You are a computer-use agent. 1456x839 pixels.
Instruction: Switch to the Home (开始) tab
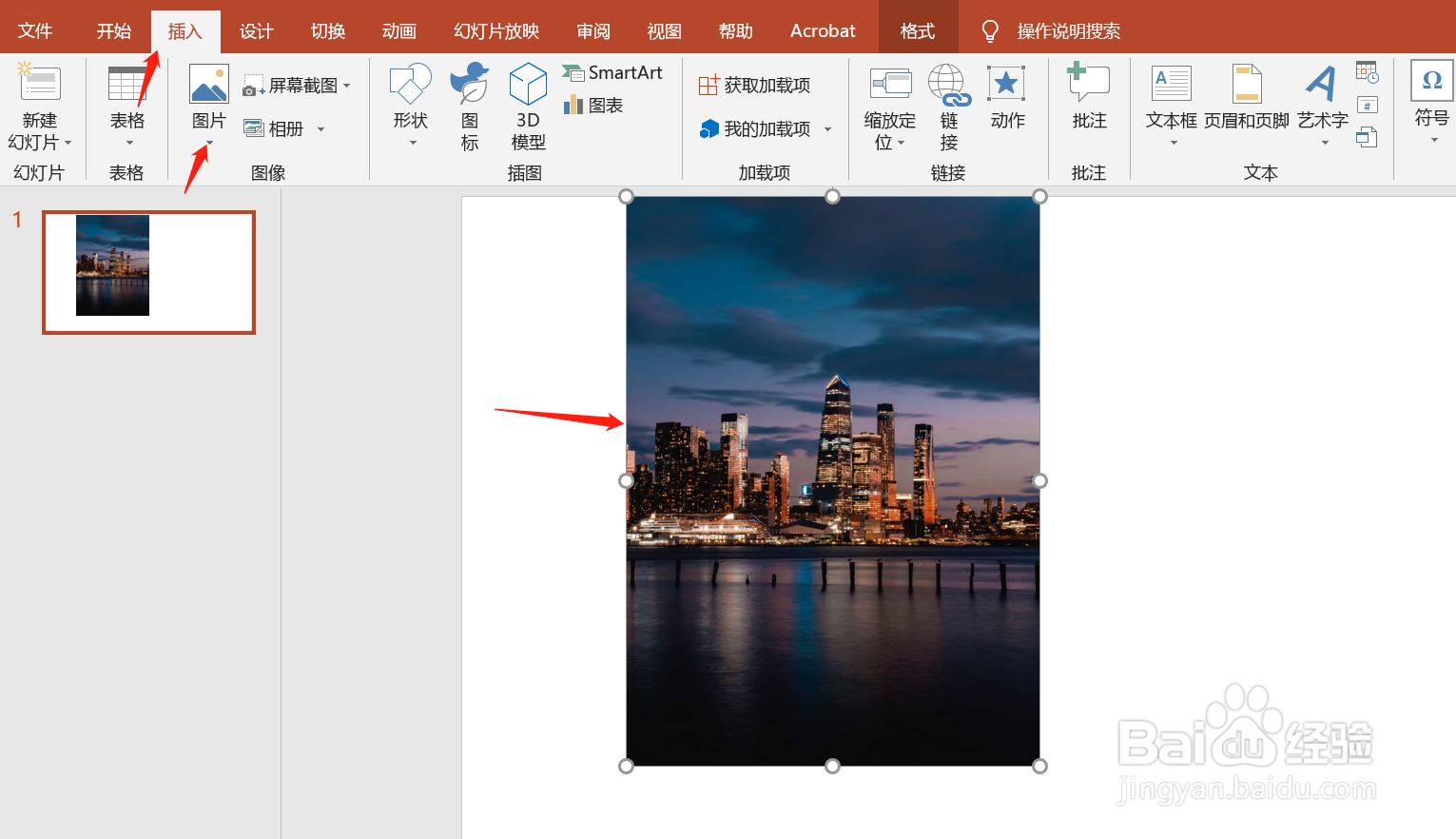tap(113, 31)
